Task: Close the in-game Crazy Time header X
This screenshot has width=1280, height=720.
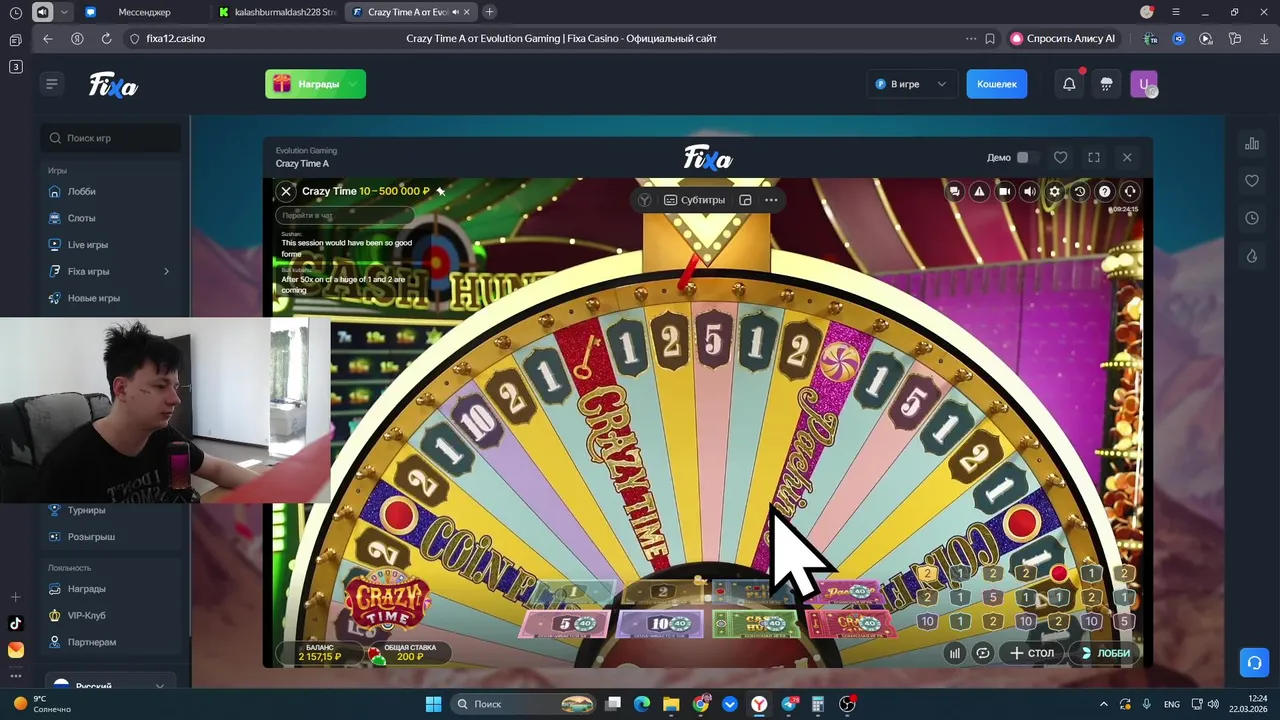Action: [286, 191]
